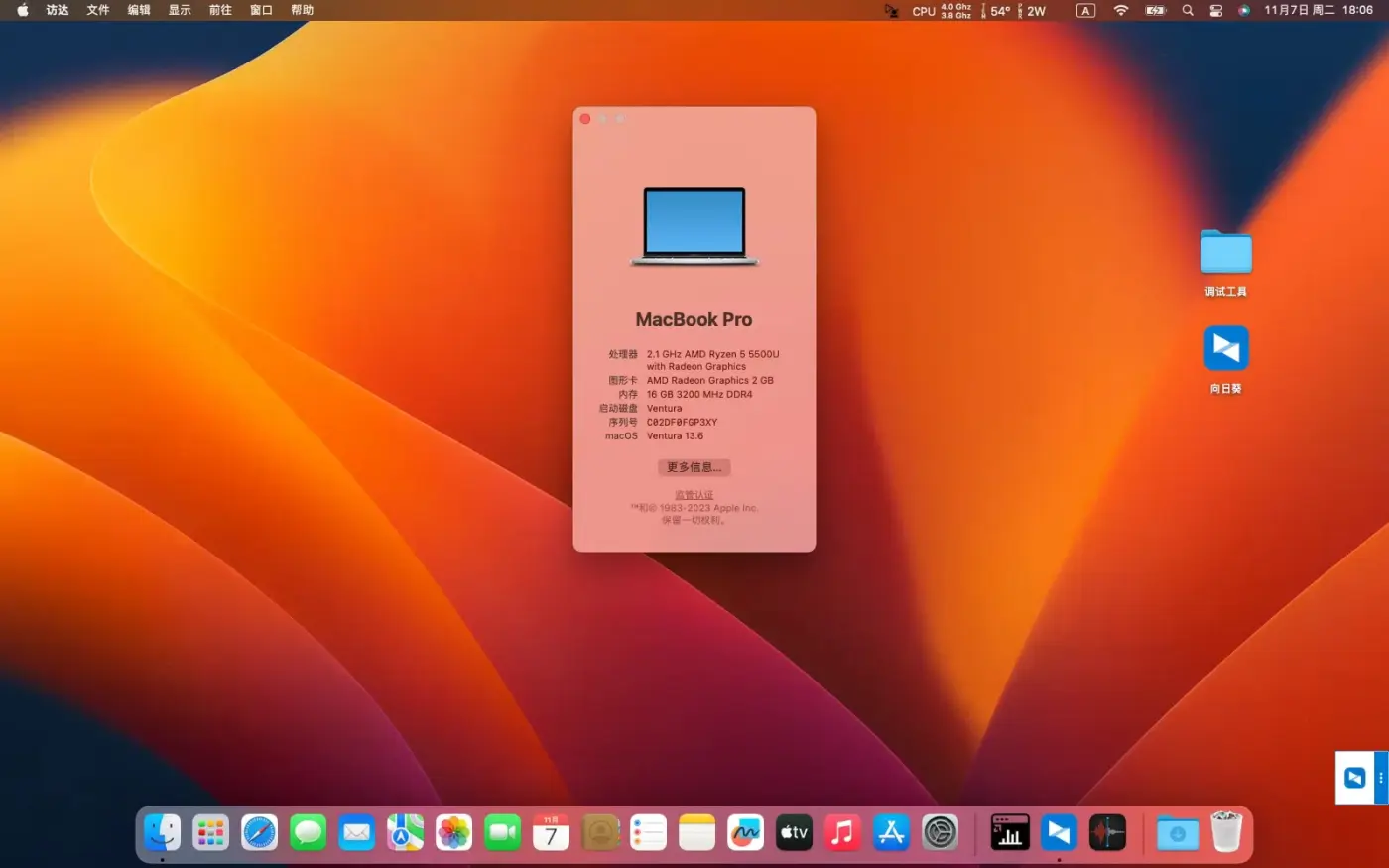This screenshot has height=868, width=1389.
Task: Open System Settings from the Dock
Action: 940,832
